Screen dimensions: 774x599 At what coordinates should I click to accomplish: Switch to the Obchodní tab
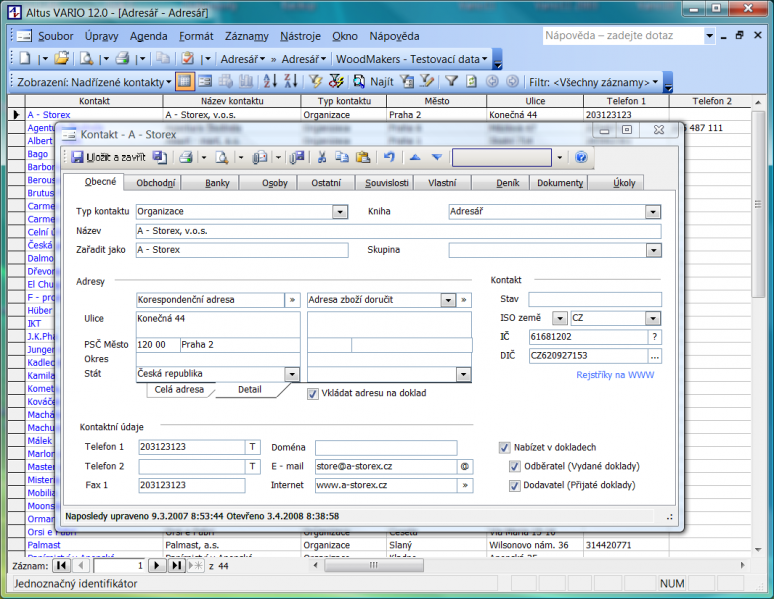click(155, 183)
